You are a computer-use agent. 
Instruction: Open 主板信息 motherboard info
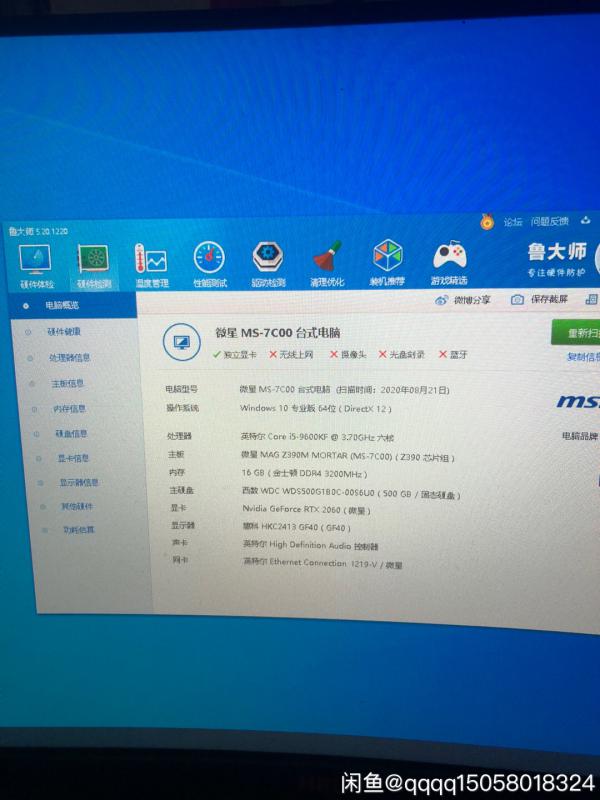coord(67,383)
